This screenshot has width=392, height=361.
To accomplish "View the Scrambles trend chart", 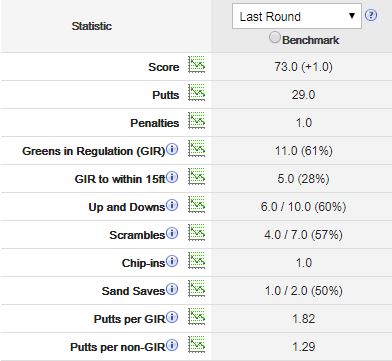I will pyautogui.click(x=197, y=233).
